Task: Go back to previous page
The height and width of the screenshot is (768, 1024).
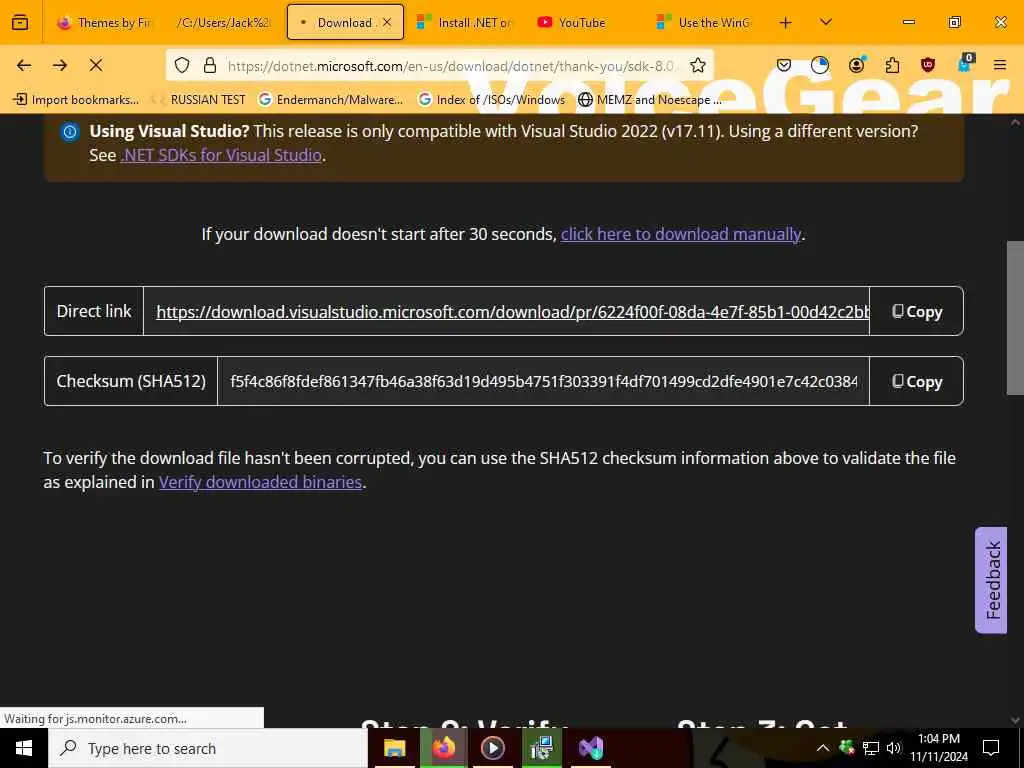Action: [x=24, y=65]
